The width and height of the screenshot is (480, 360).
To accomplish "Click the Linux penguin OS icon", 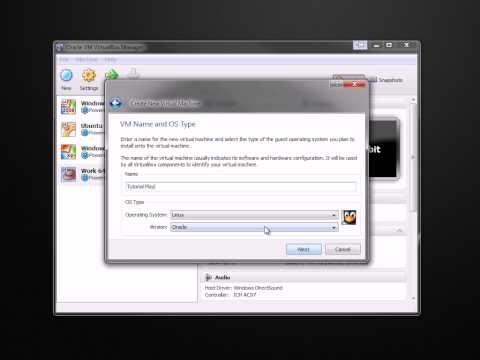I will point(349,217).
